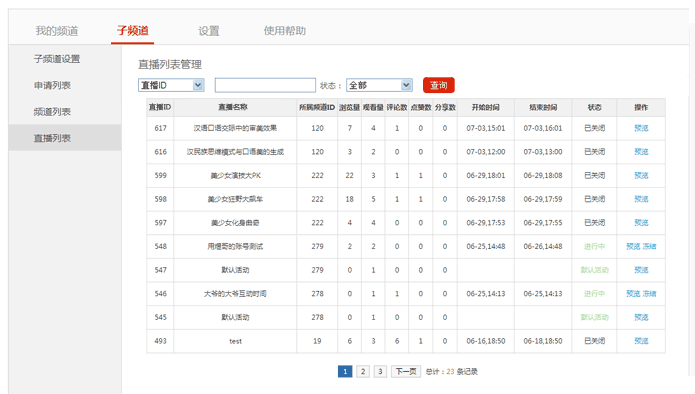
Task: Switch to the 子频道 tab
Action: point(133,31)
